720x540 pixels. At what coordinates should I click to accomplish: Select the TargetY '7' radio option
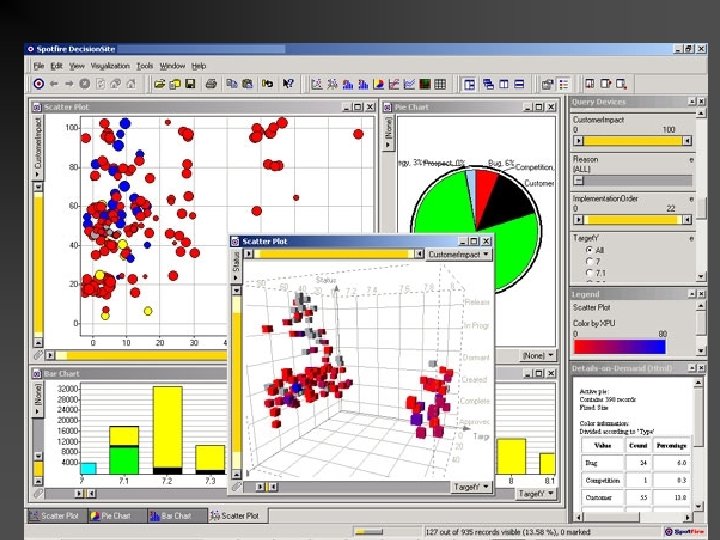589,261
